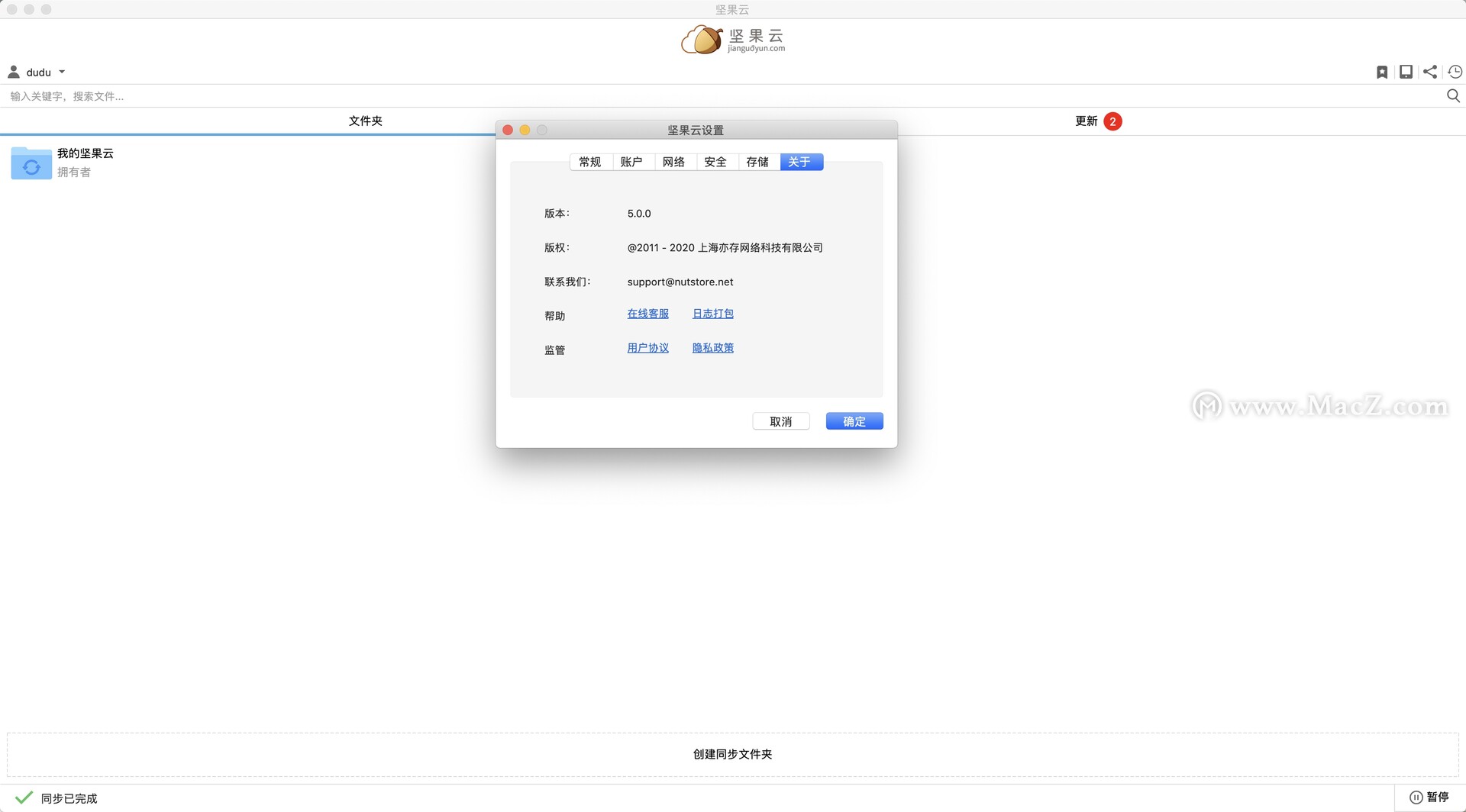Click the 帮助 label
Image resolution: width=1466 pixels, height=812 pixels.
point(554,316)
